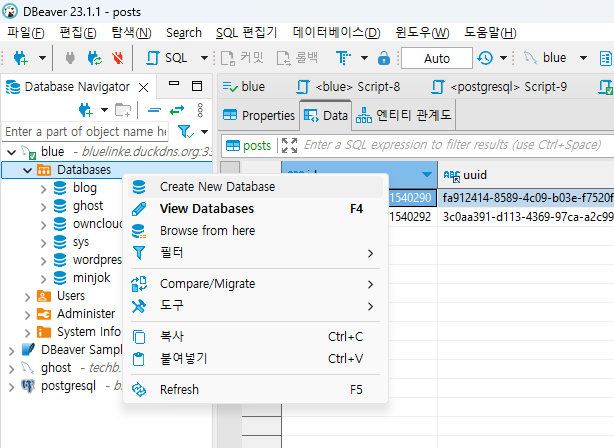The width and height of the screenshot is (614, 448).
Task: Expand the Users folder
Action: 27,295
